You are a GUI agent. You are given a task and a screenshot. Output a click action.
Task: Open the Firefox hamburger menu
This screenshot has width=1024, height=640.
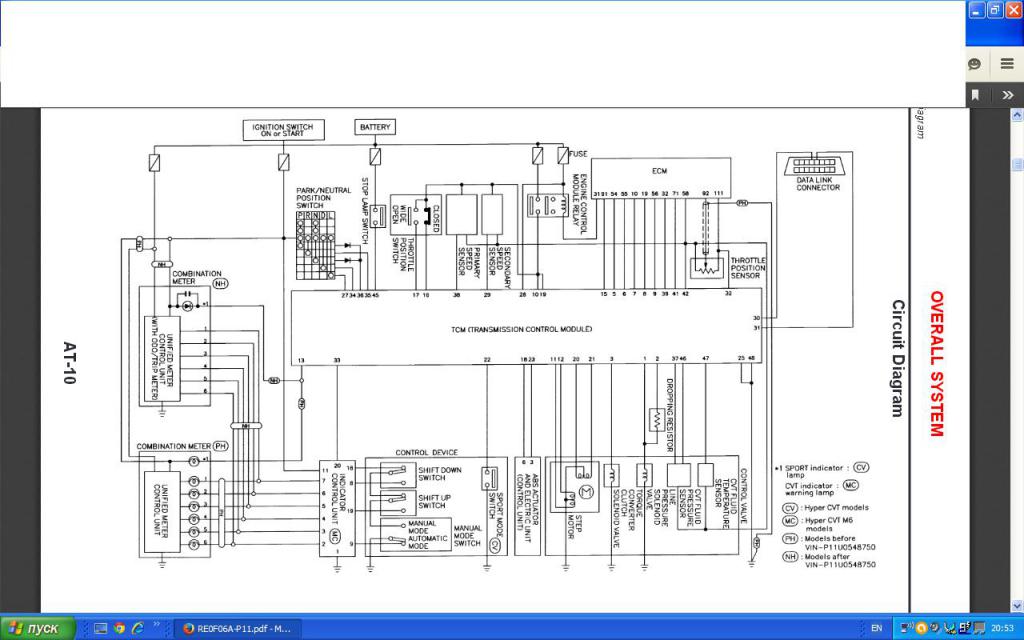tap(1006, 63)
